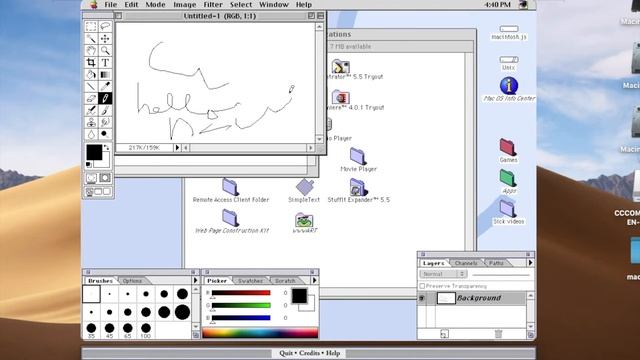Create a new layer from Layers panel

click(444, 334)
